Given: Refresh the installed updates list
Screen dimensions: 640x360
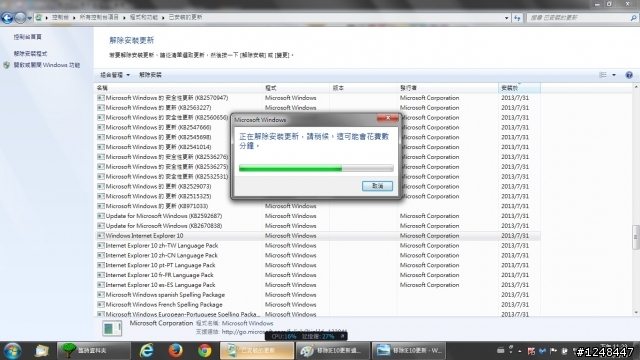Looking at the screenshot, I should pos(517,18).
